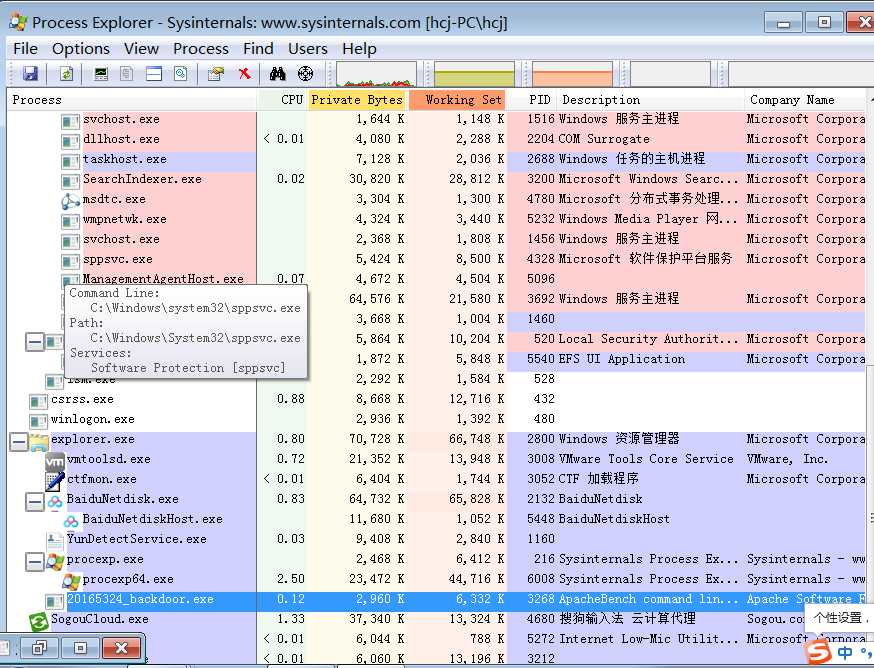Select the csrss.exe process row

coord(437,400)
